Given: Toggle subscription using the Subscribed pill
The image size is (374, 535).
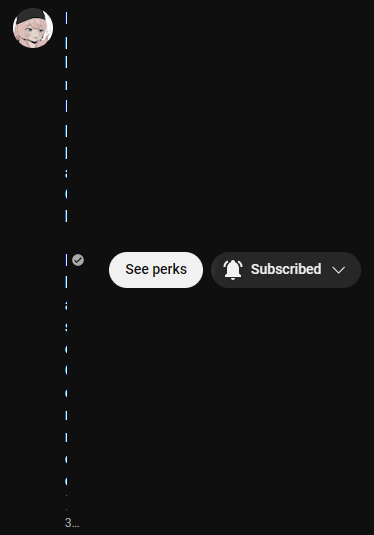Looking at the screenshot, I should [x=286, y=270].
